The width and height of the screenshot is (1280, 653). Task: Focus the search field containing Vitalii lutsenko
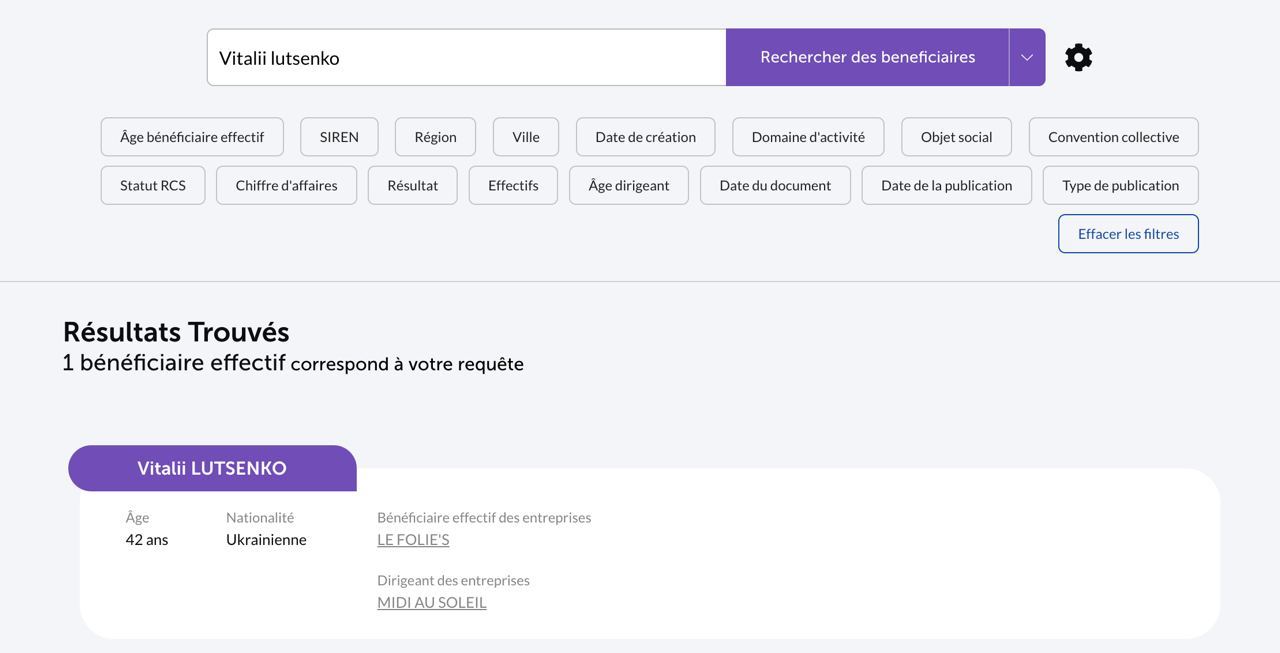point(466,57)
